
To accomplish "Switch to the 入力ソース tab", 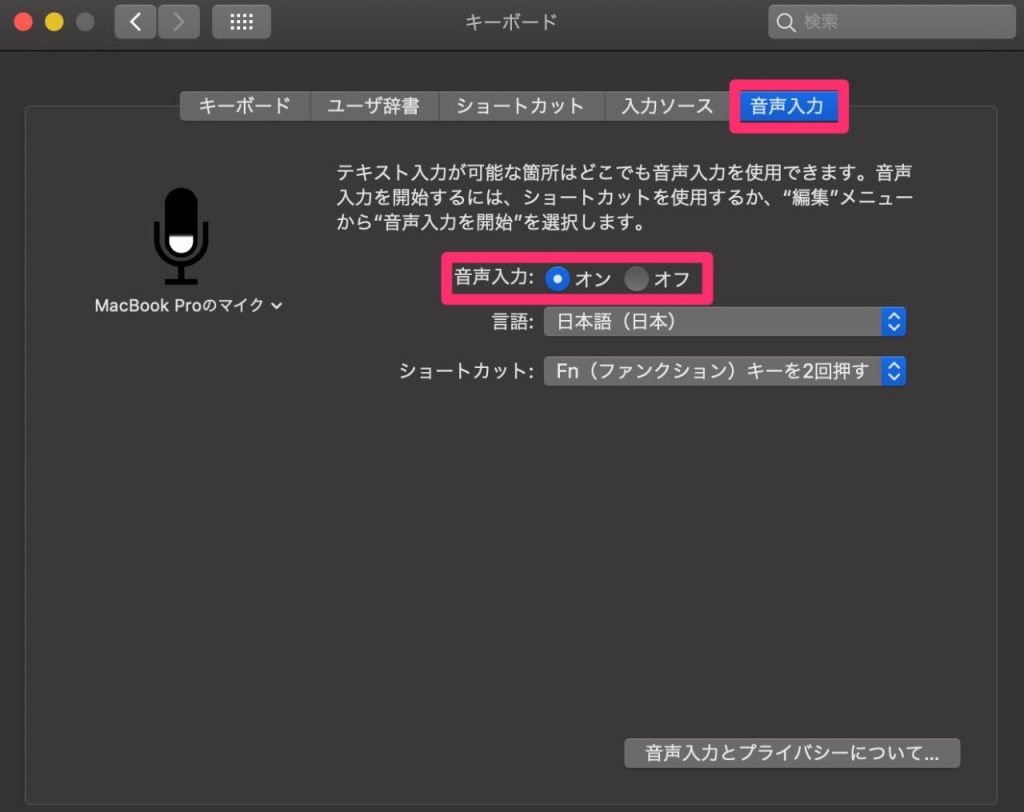I will 667,106.
